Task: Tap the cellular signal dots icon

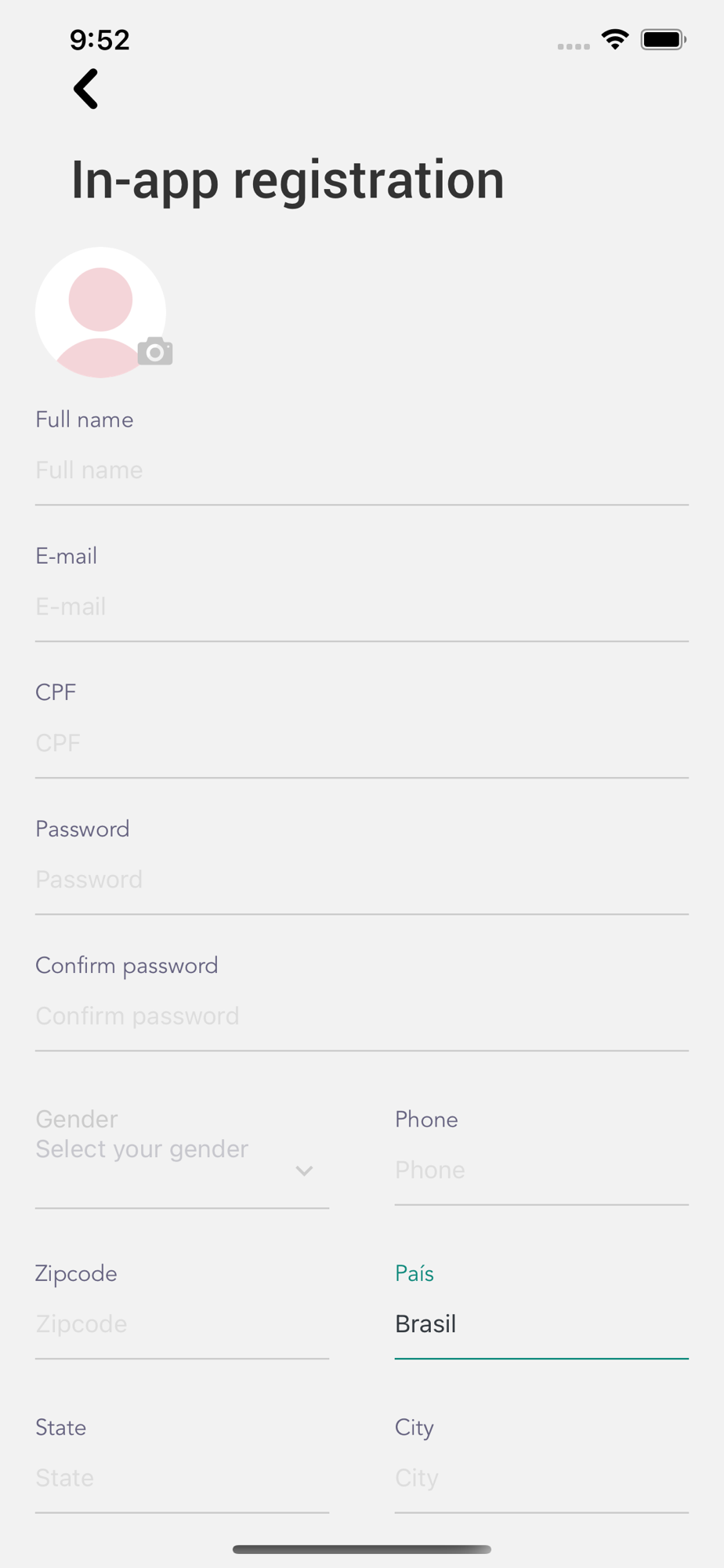Action: pyautogui.click(x=574, y=47)
